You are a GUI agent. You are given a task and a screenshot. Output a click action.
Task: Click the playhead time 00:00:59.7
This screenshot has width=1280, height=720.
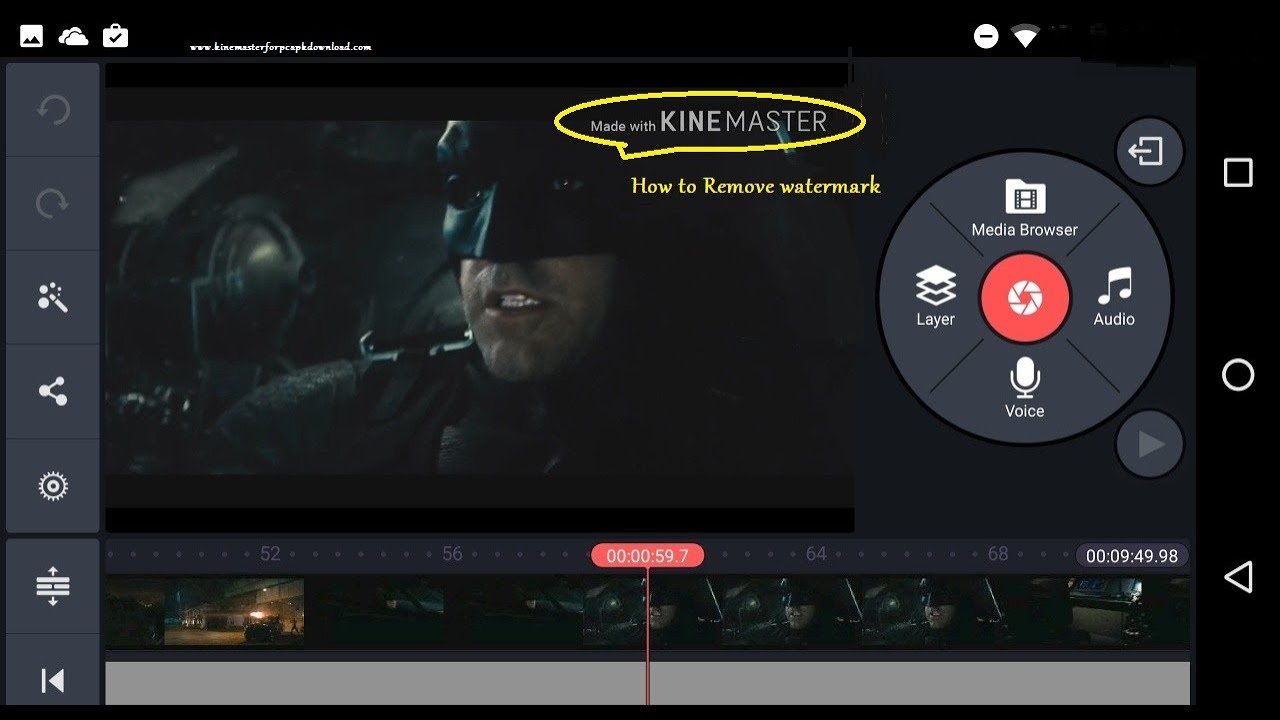(647, 556)
